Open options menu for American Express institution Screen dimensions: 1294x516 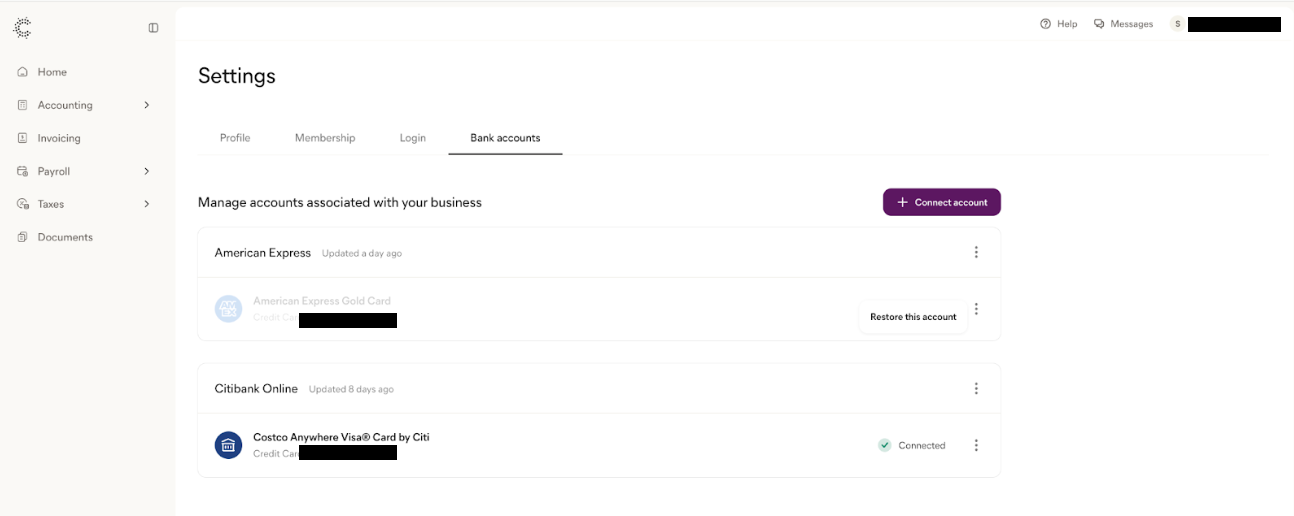pyautogui.click(x=976, y=253)
